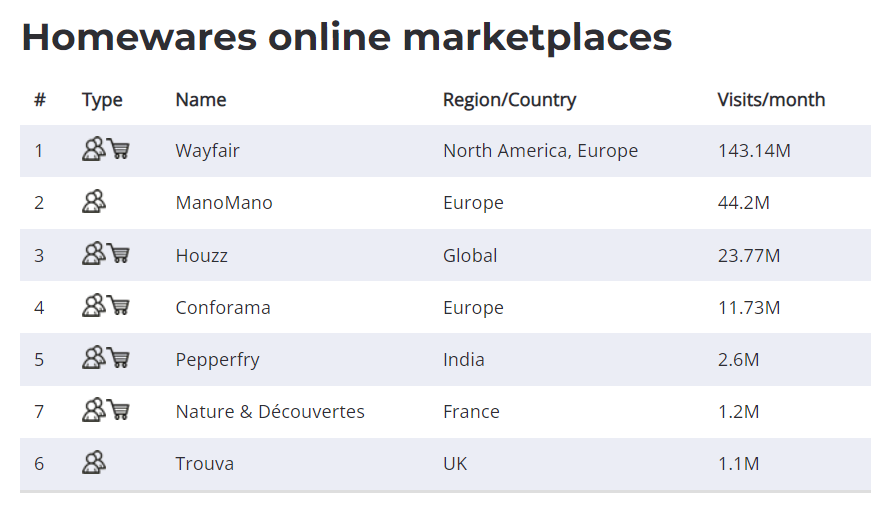This screenshot has width=884, height=515.
Task: Click the Homewares online marketplaces heading
Action: [347, 37]
